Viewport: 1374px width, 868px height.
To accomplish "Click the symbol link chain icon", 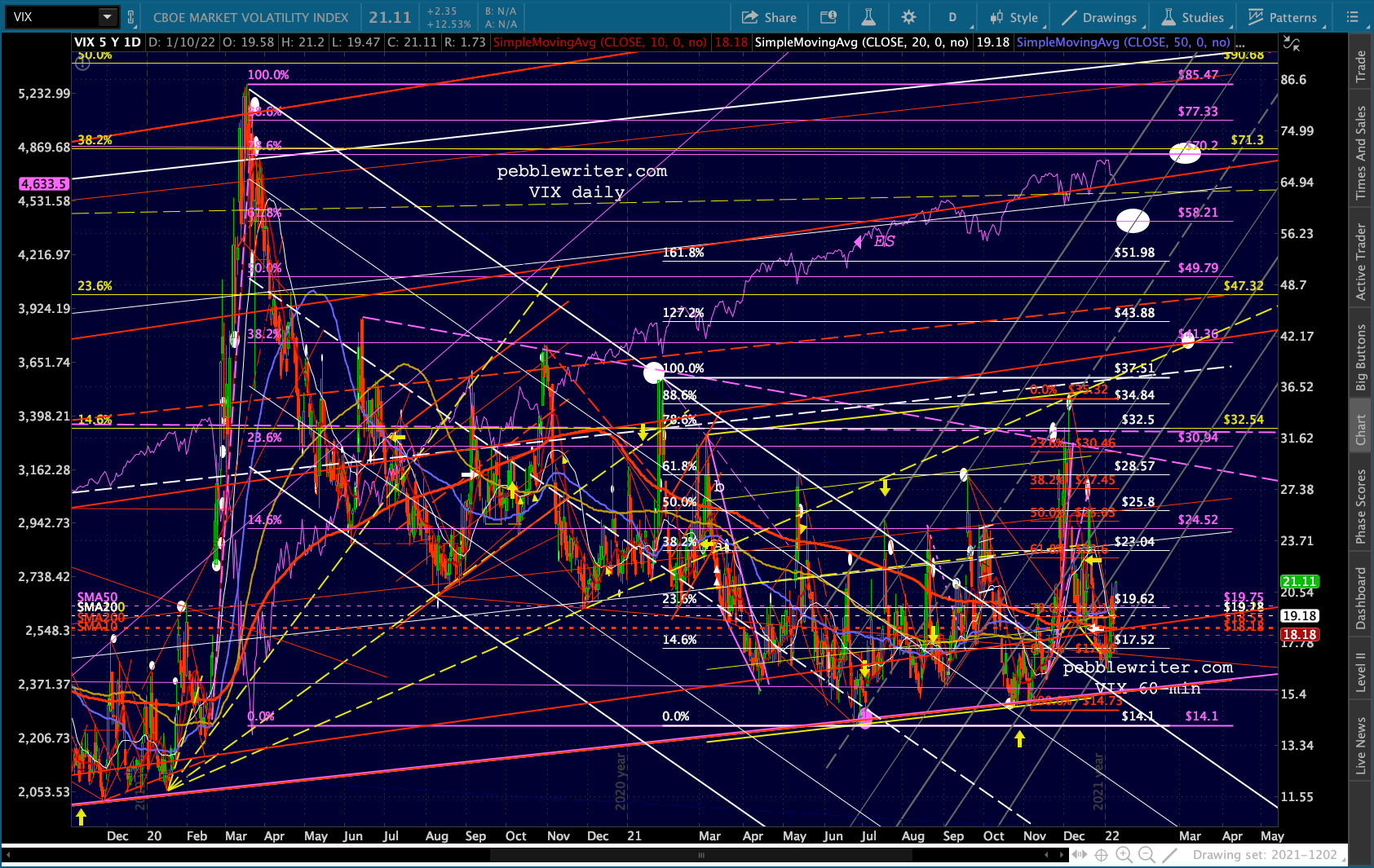I will pos(130,17).
